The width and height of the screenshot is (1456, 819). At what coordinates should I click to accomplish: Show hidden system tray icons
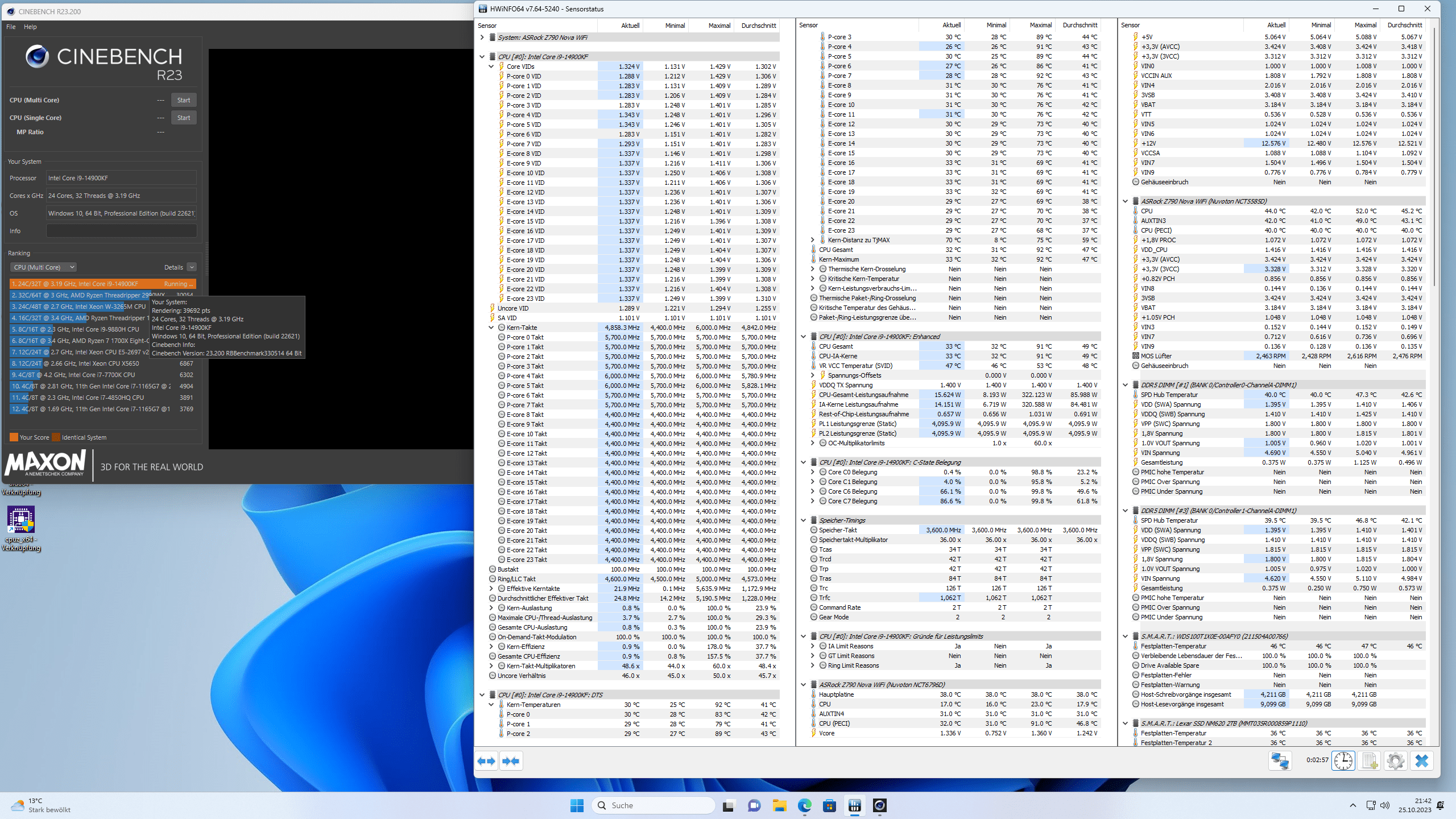pos(1353,805)
